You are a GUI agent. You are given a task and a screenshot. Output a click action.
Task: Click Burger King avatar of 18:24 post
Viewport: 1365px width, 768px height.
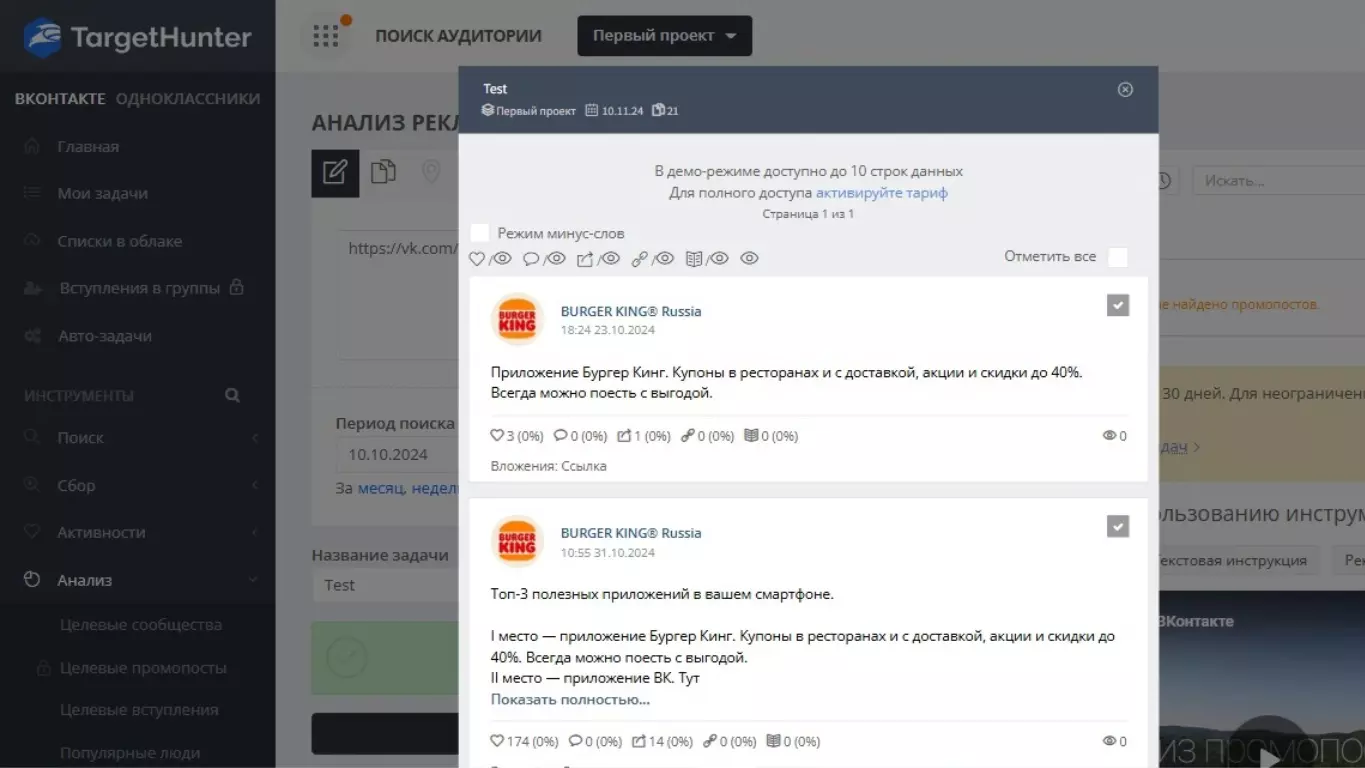tap(517, 320)
